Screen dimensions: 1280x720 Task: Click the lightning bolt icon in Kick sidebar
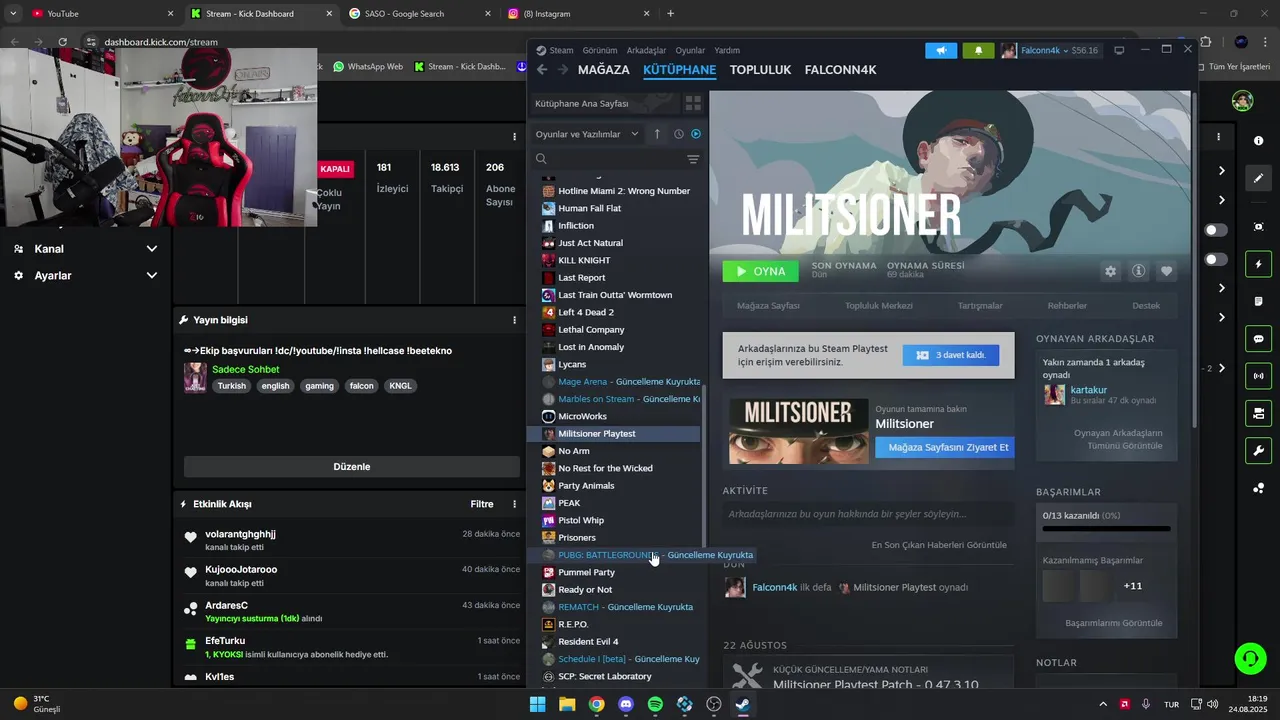coord(1259,264)
